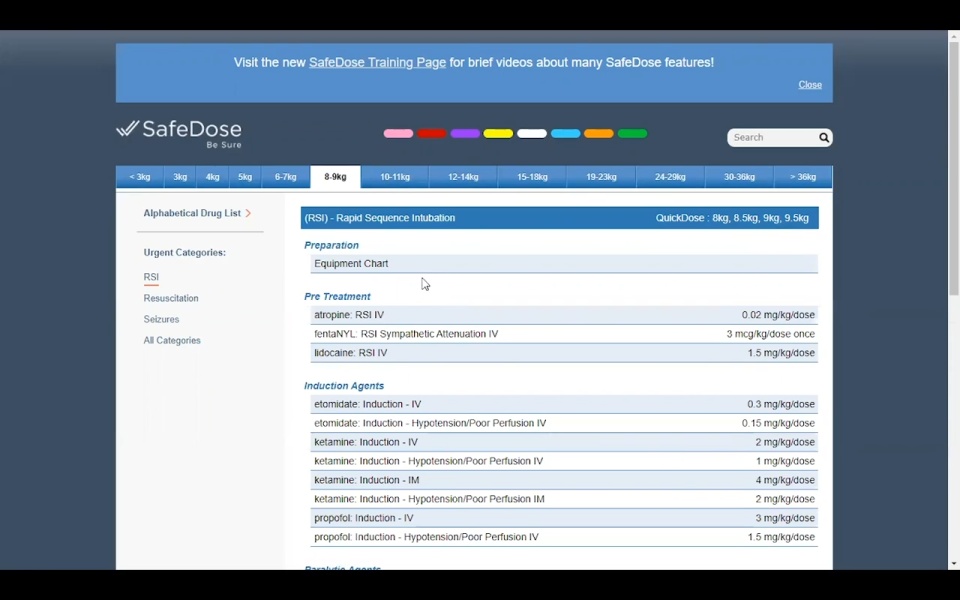Viewport: 960px width, 600px height.
Task: Select the red color band pill
Action: click(432, 134)
